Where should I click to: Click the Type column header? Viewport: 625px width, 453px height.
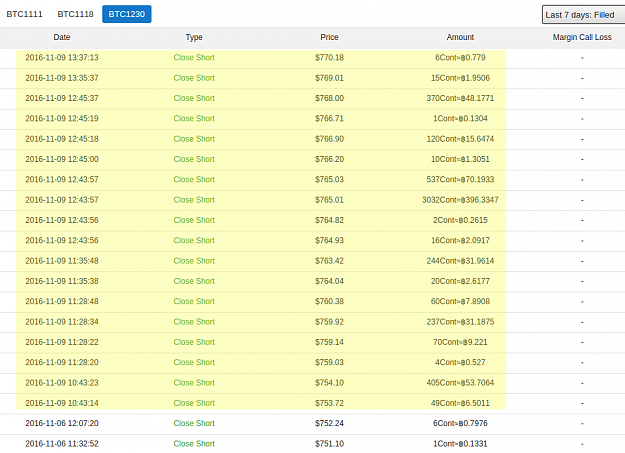click(x=194, y=37)
